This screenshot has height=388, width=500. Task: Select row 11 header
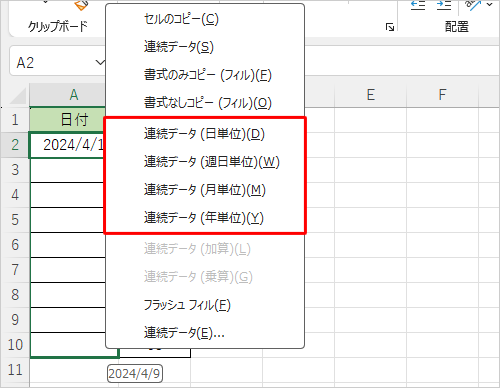click(15, 370)
